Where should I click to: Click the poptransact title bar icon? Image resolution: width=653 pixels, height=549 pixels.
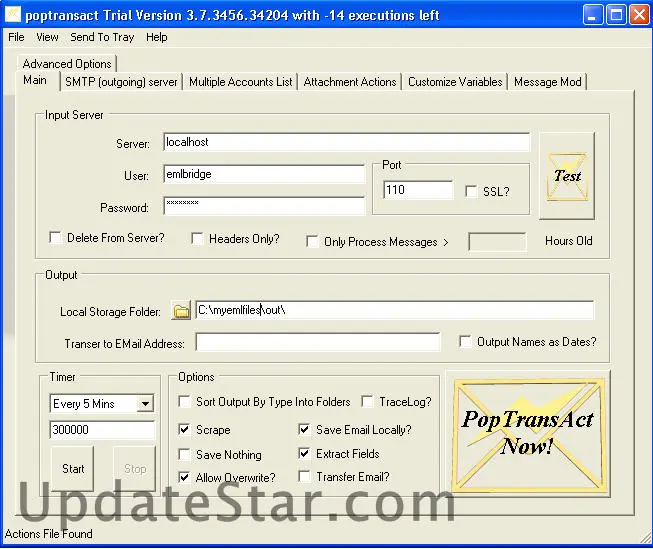(12, 15)
